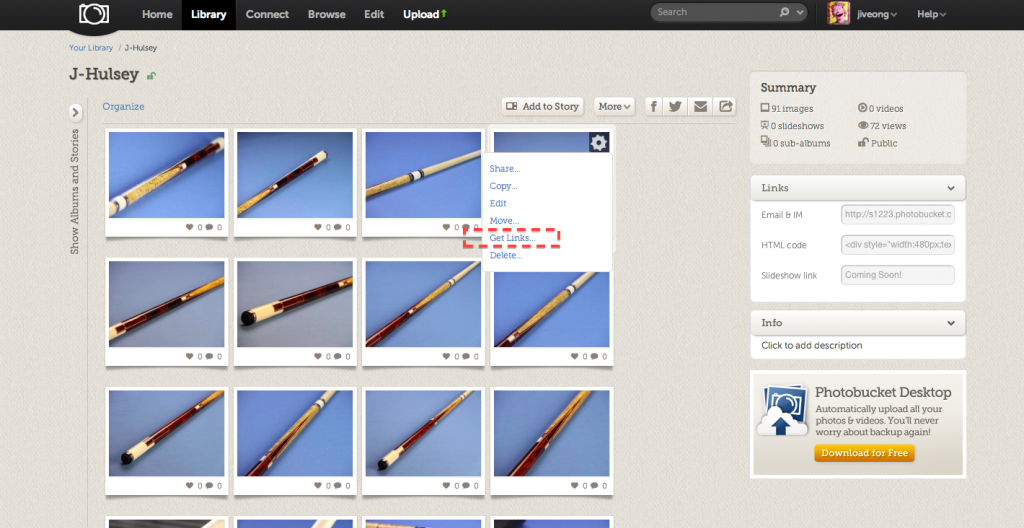The image size is (1024, 528).
Task: Open the third photo in the second row
Action: tap(423, 304)
